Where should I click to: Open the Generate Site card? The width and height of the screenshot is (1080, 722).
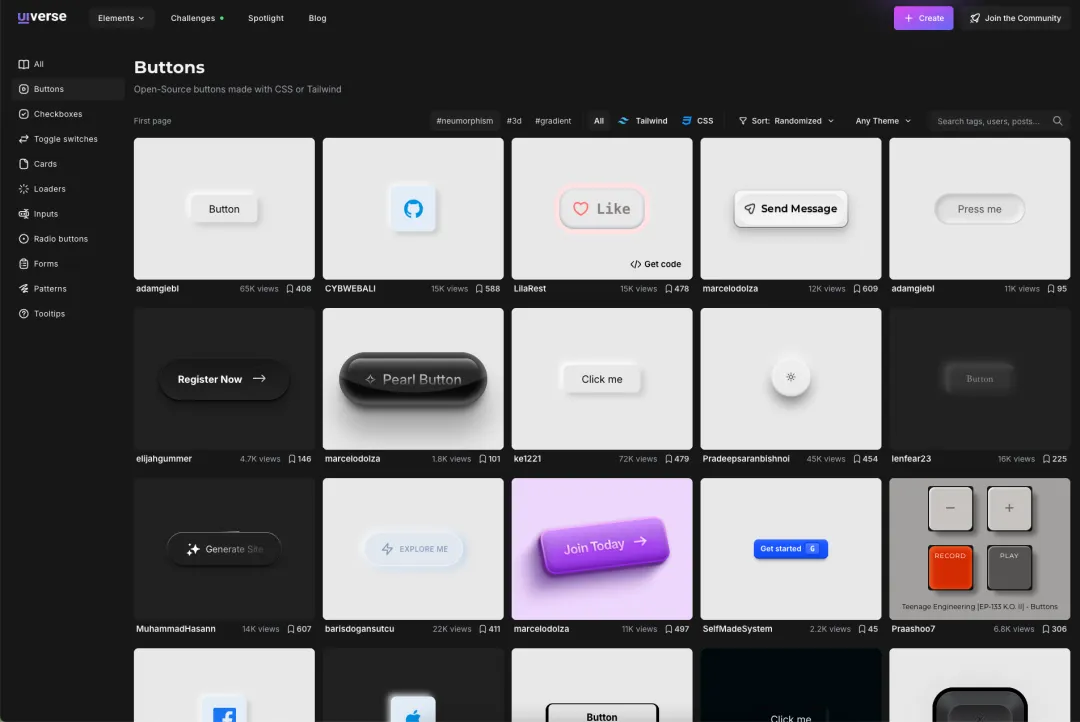[225, 548]
